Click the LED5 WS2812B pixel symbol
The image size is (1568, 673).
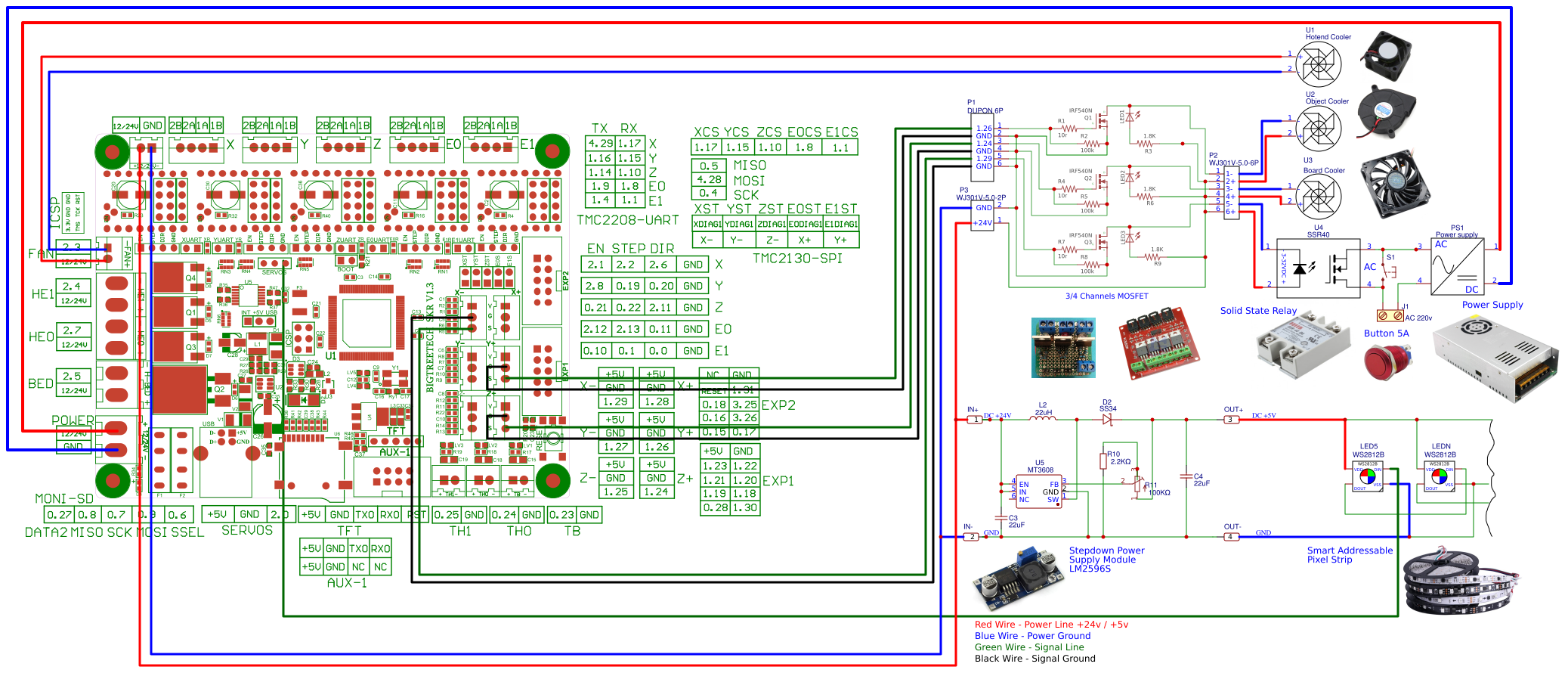1368,478
